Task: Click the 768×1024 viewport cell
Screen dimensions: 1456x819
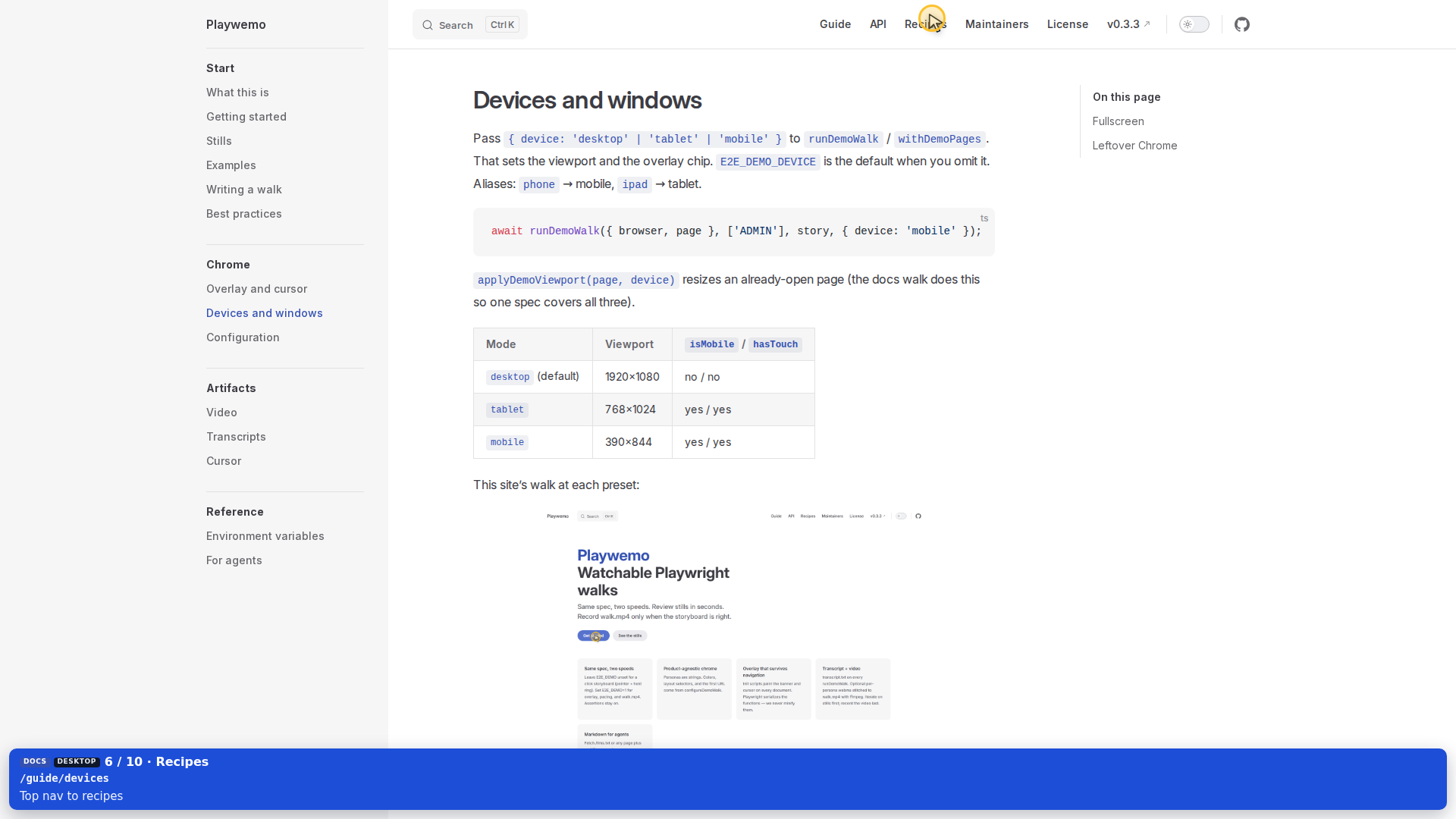Action: click(632, 409)
